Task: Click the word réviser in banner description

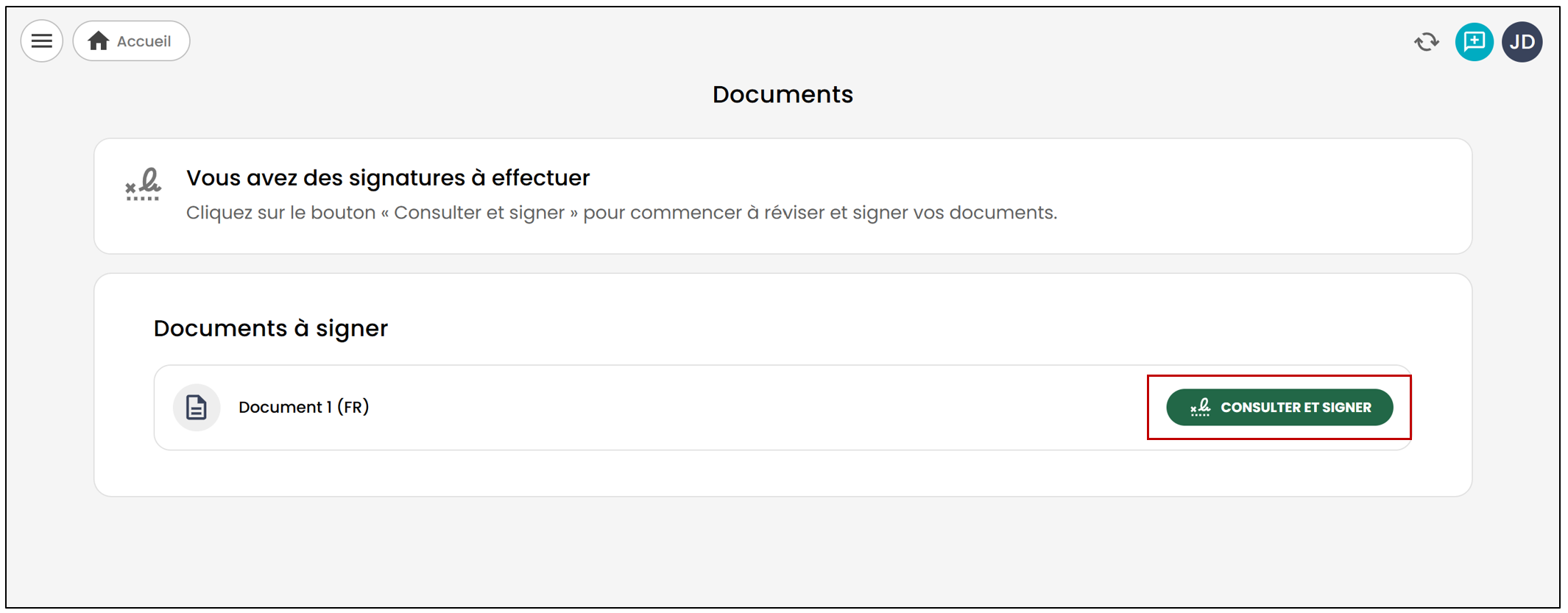Action: [x=794, y=213]
